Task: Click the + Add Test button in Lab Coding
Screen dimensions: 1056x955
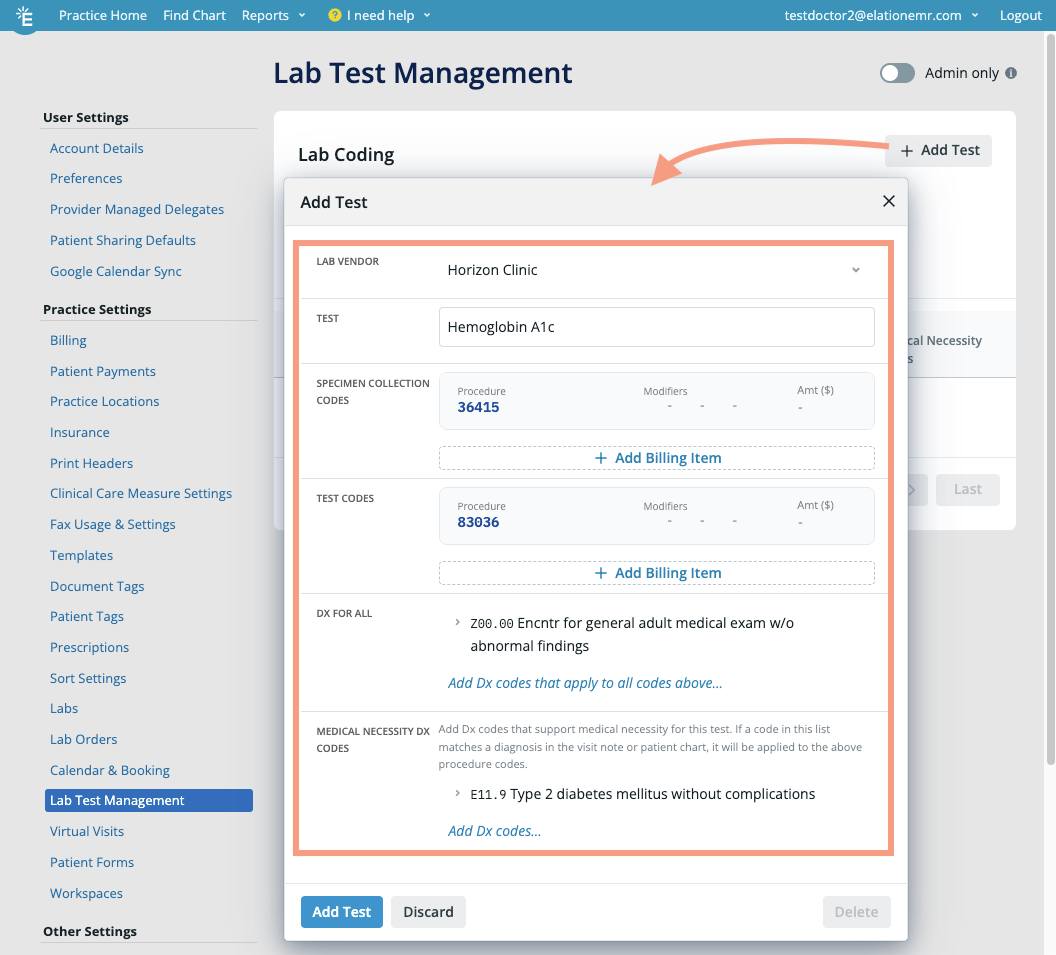Action: (939, 150)
